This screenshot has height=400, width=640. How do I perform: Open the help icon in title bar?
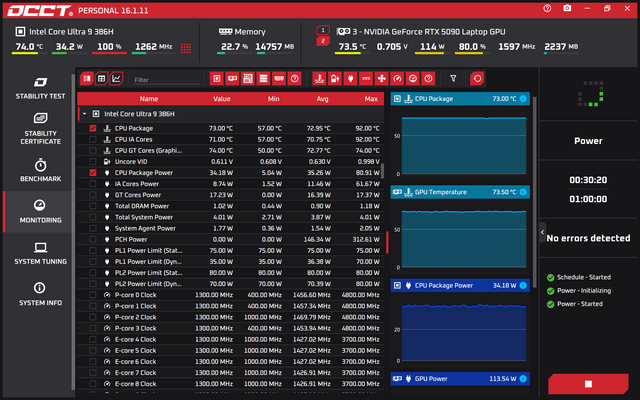click(x=547, y=9)
